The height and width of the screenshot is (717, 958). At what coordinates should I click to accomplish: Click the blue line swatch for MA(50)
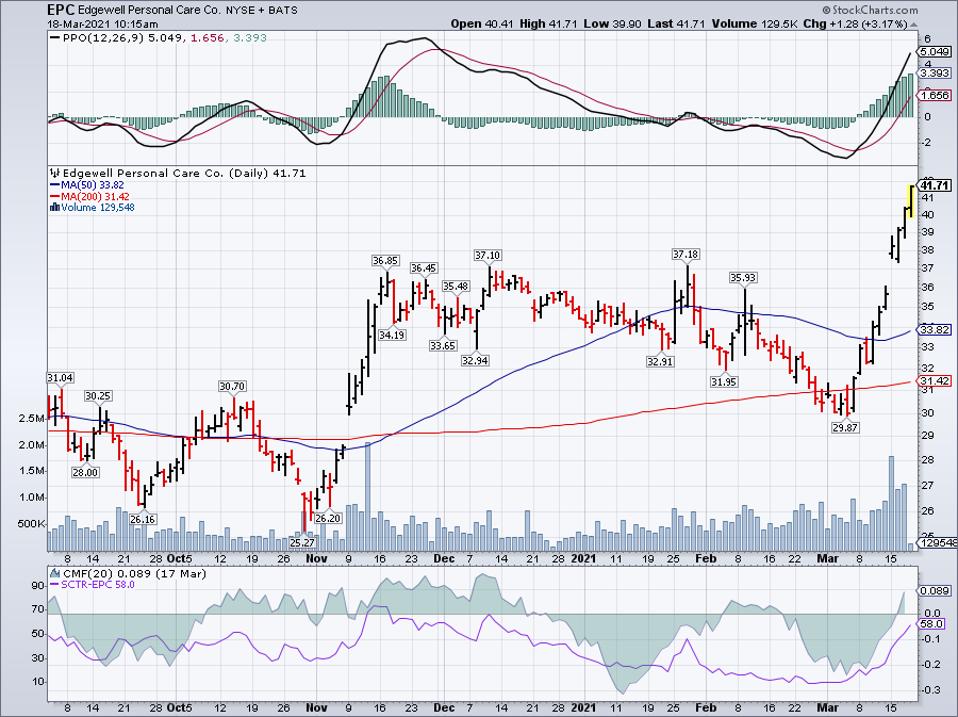(x=54, y=185)
